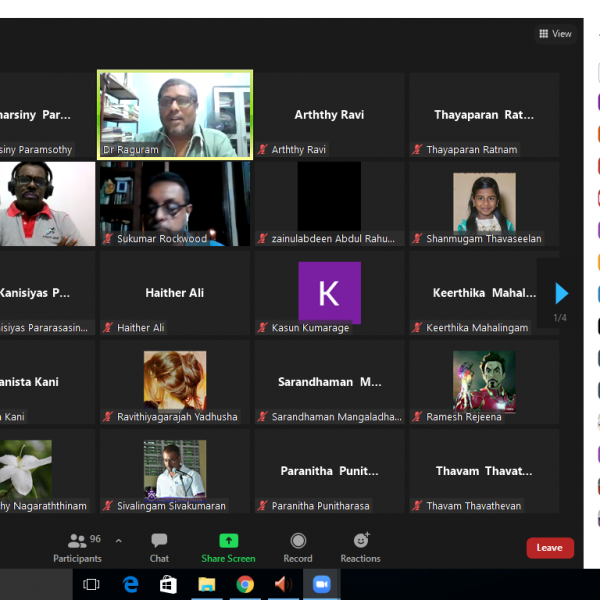Image resolution: width=600 pixels, height=600 pixels.
Task: Open File Explorer from taskbar
Action: tap(207, 584)
